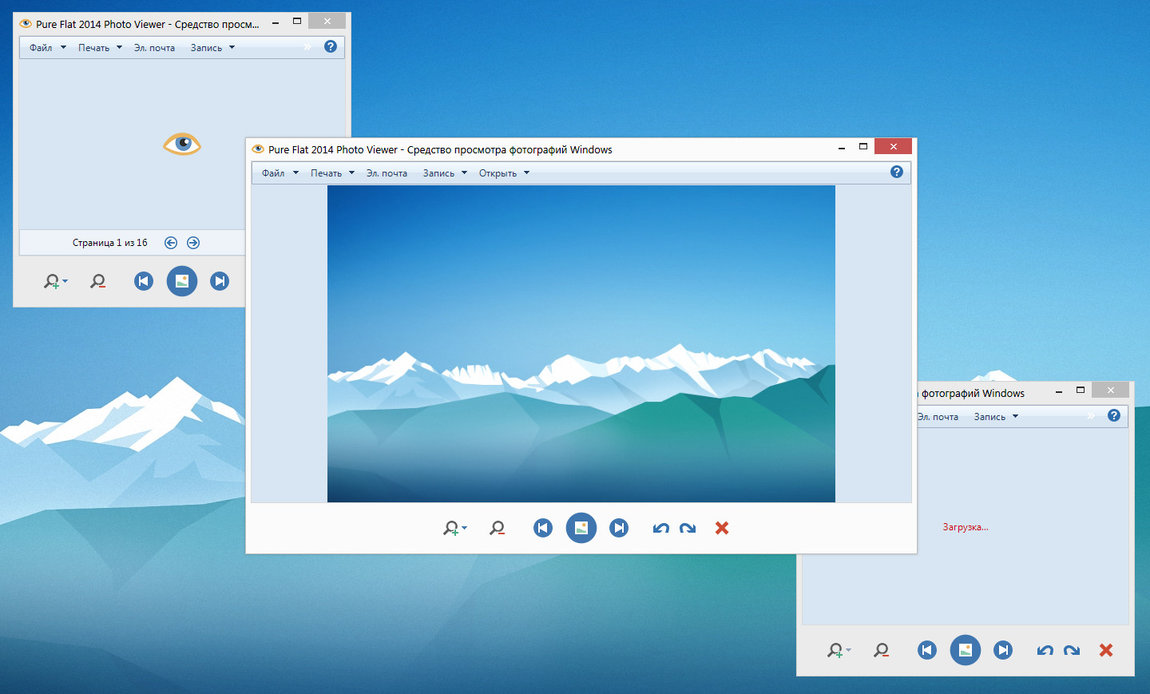Click next page arrow in top-left window
Viewport: 1150px width, 694px height.
click(193, 243)
